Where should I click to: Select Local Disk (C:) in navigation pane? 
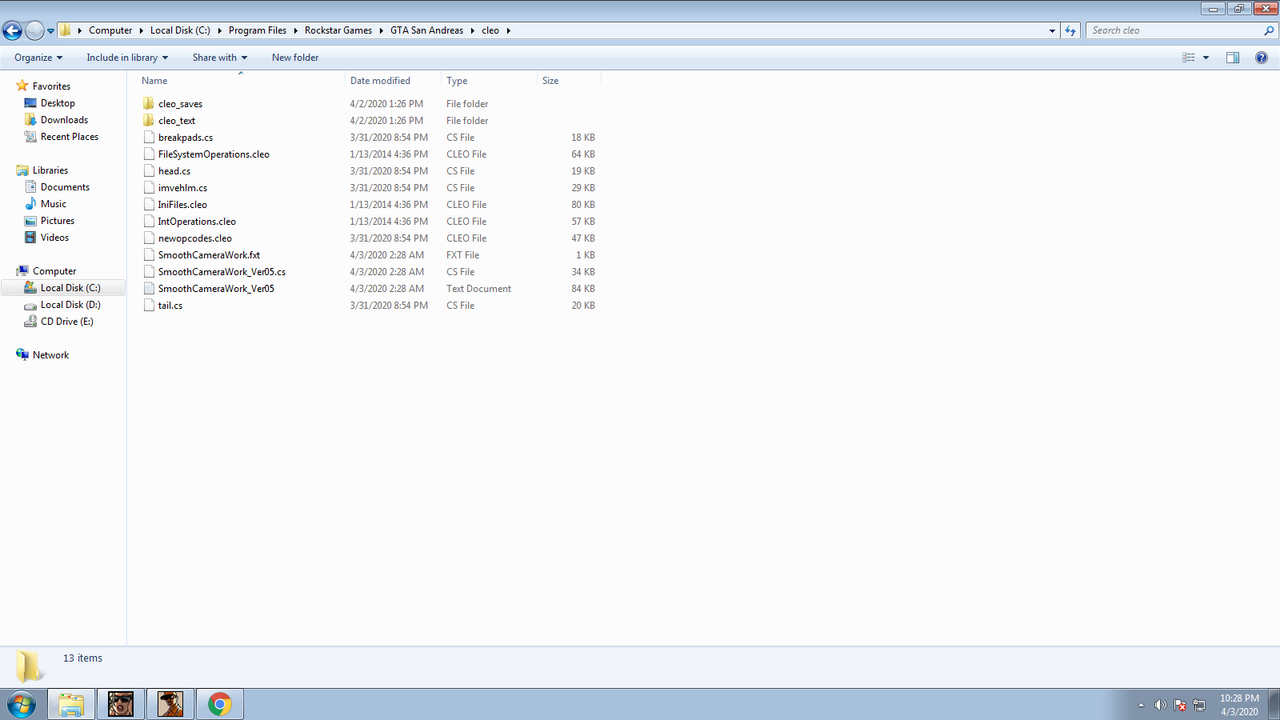coord(70,288)
